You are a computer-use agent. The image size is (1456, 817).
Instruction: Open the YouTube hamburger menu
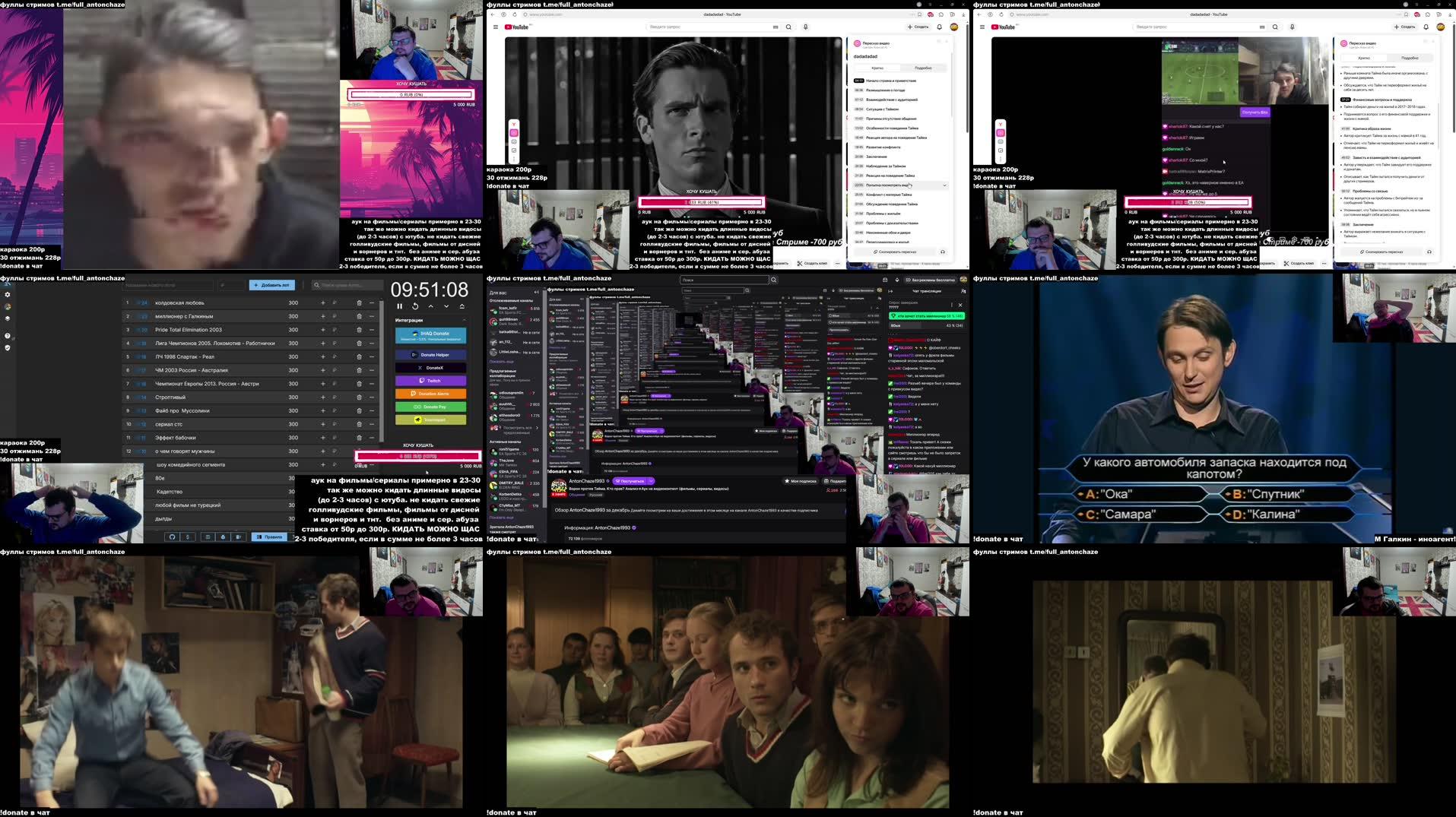pos(495,27)
